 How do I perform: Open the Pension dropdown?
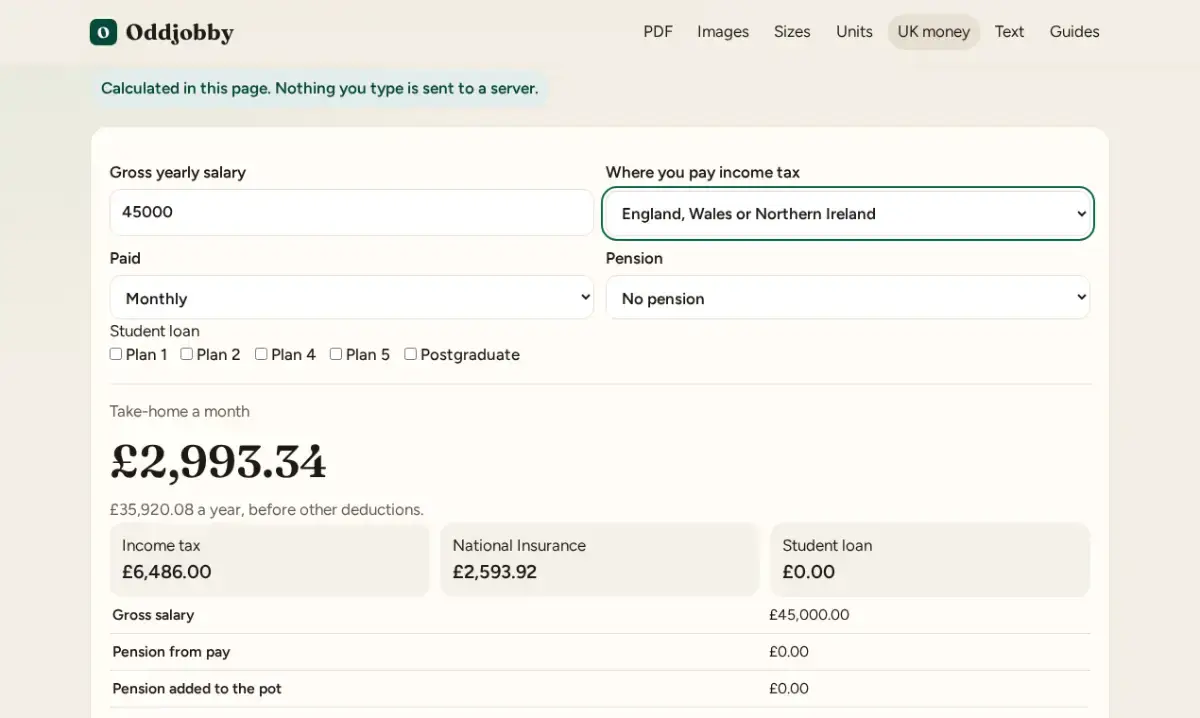pos(848,298)
